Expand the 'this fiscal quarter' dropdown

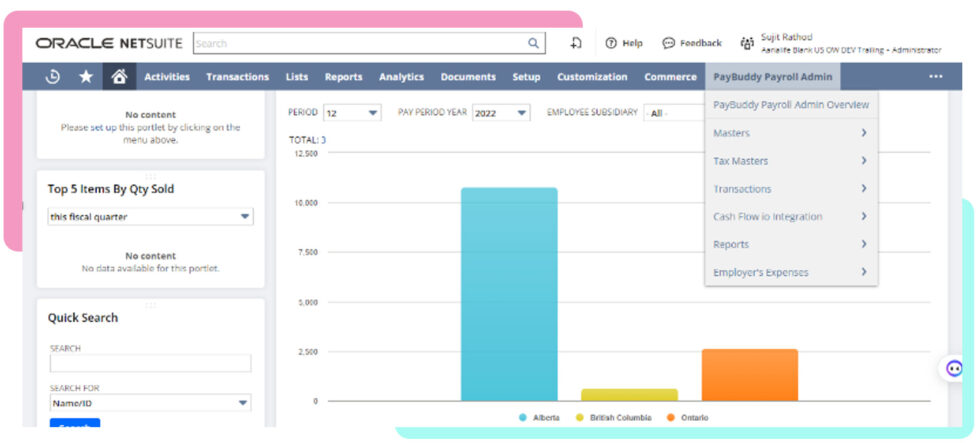pyautogui.click(x=150, y=217)
